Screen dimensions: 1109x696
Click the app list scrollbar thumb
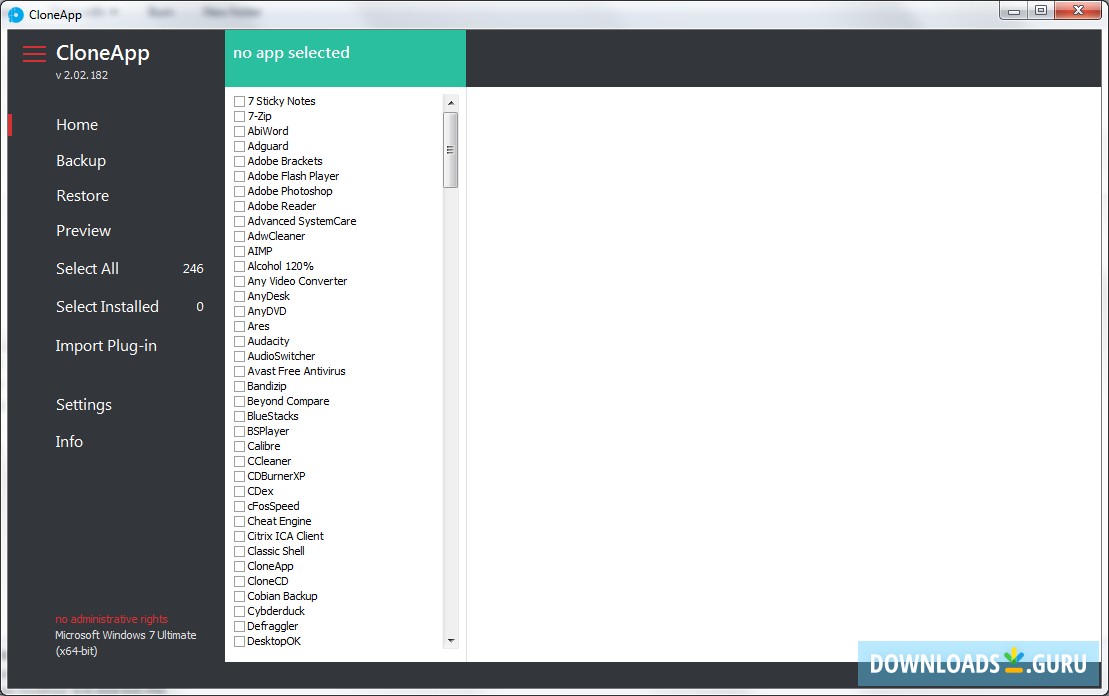point(451,150)
